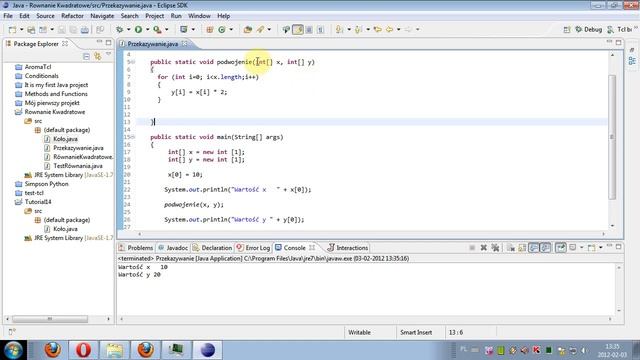
Task: Click the New Java Class icon
Action: pyautogui.click(x=222, y=30)
